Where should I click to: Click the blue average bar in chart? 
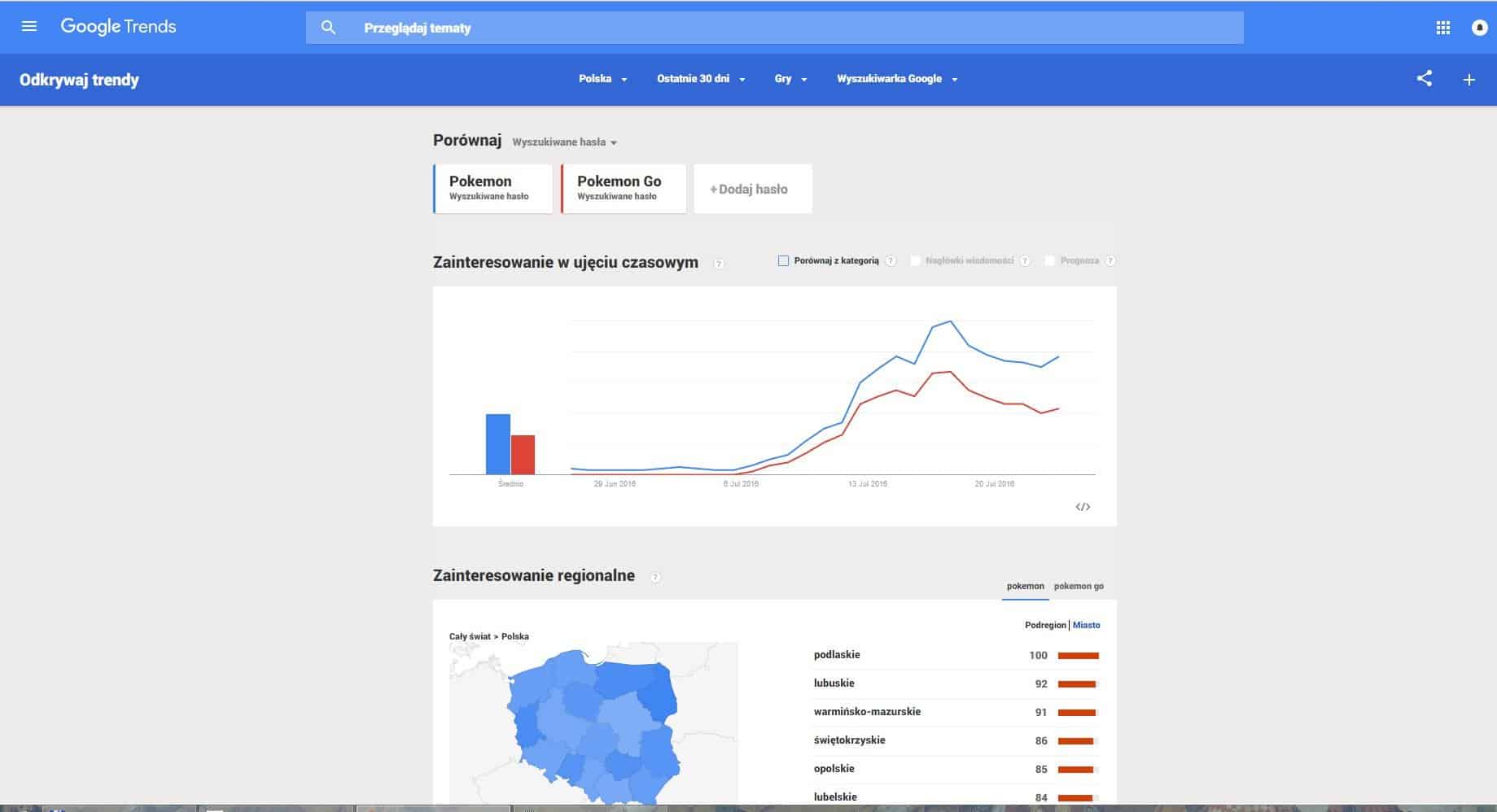(x=497, y=444)
